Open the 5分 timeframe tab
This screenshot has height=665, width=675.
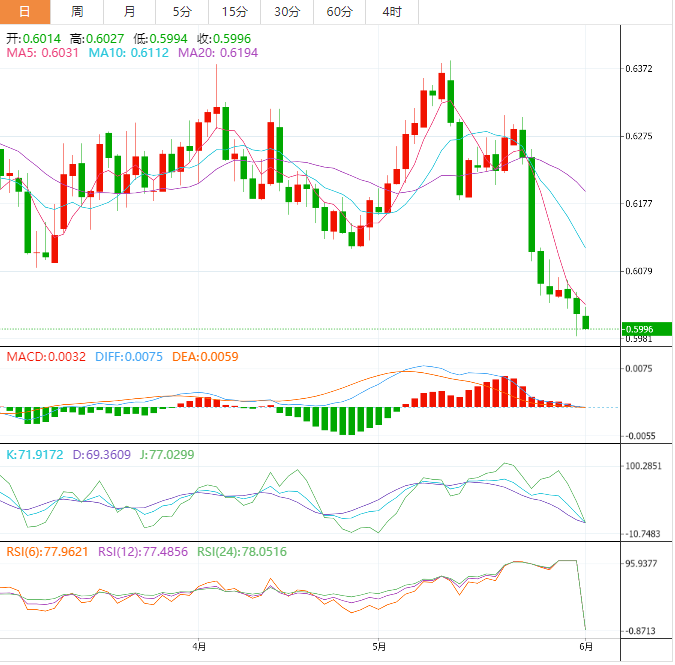pyautogui.click(x=181, y=12)
